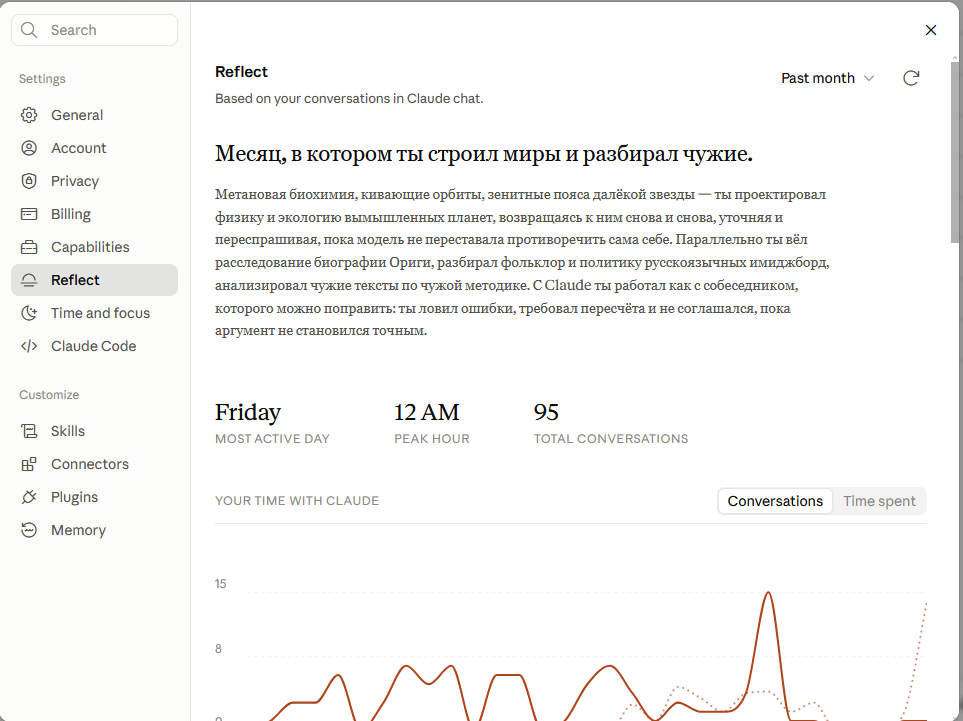Open Claude Code settings

(x=95, y=346)
